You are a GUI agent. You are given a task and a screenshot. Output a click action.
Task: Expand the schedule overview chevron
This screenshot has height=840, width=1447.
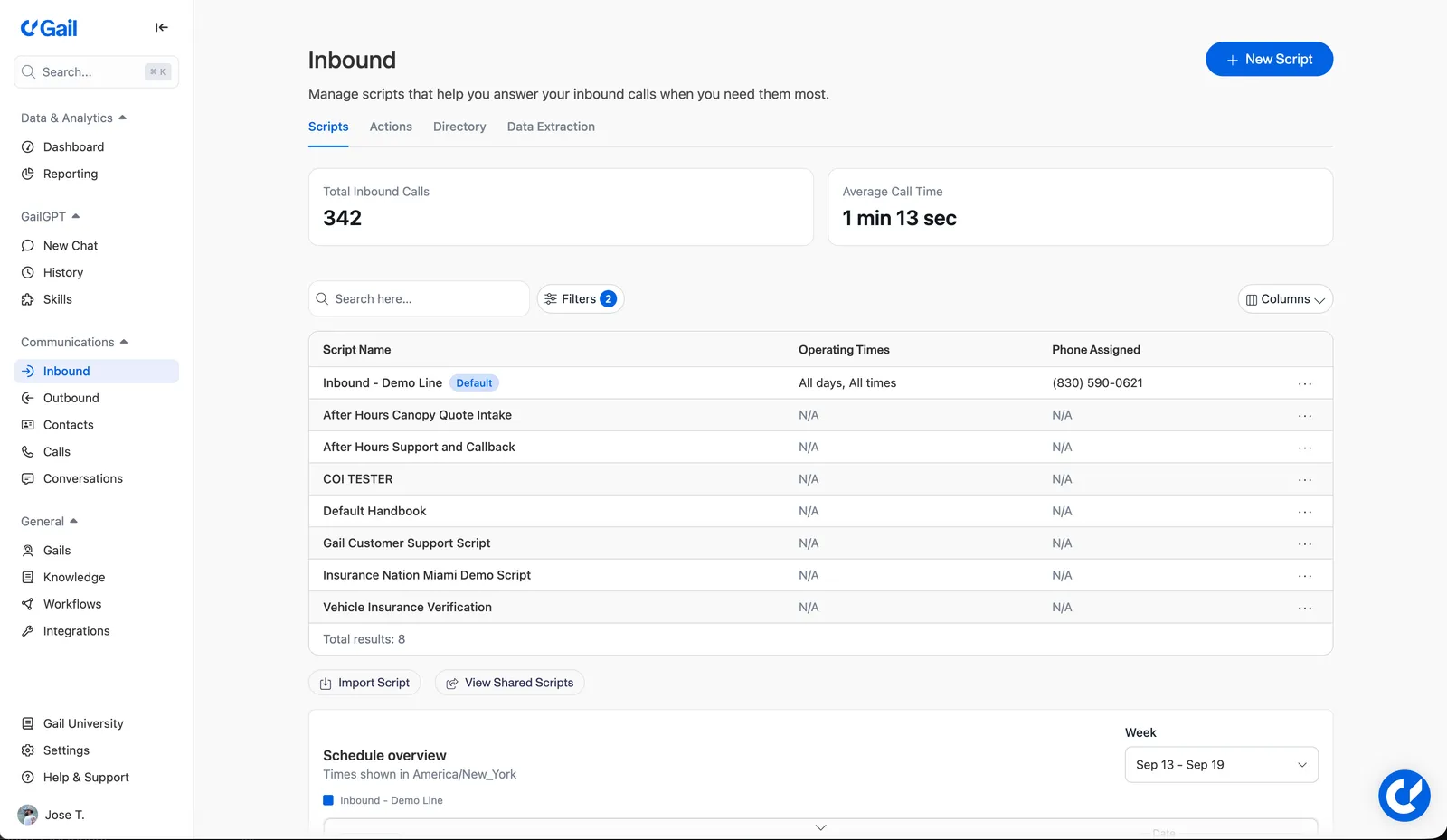[x=820, y=827]
